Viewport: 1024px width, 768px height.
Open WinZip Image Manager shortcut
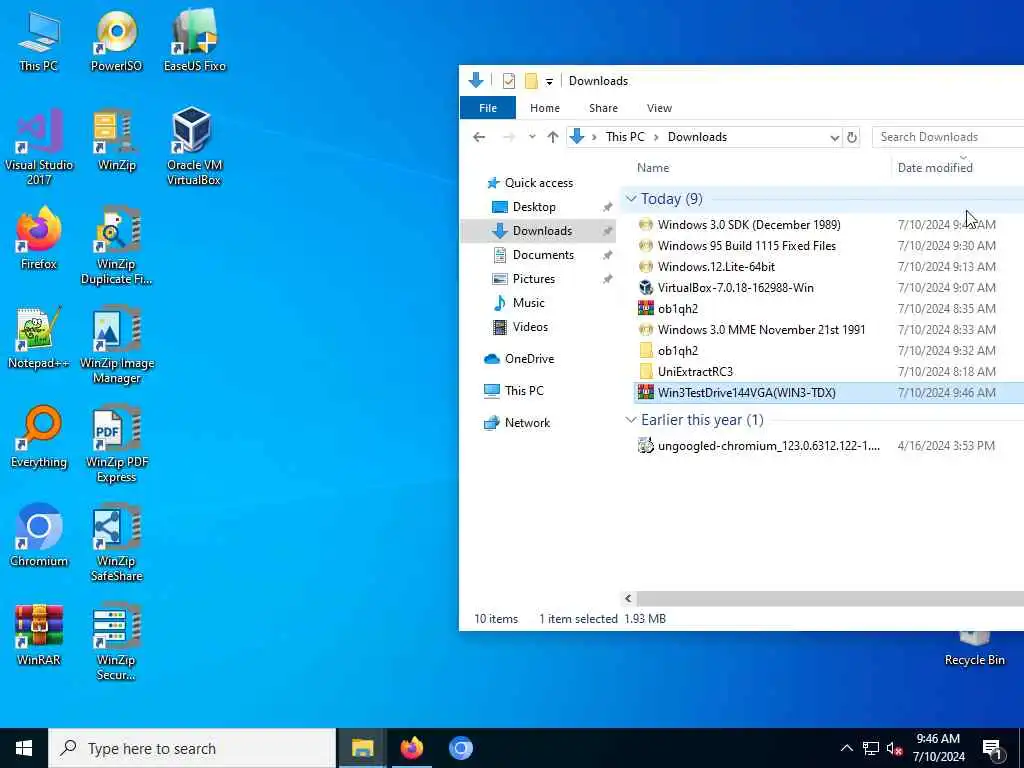tap(116, 345)
